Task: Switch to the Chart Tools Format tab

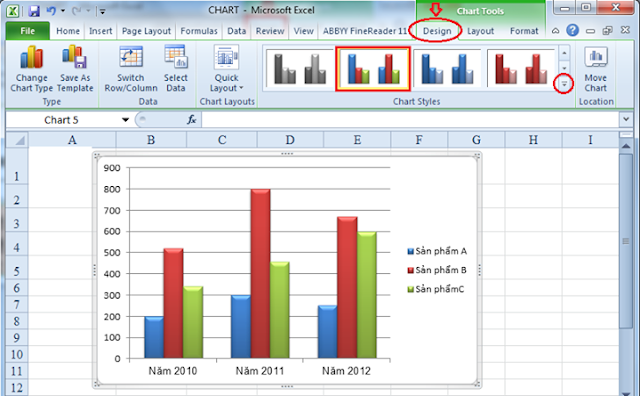Action: tap(524, 31)
